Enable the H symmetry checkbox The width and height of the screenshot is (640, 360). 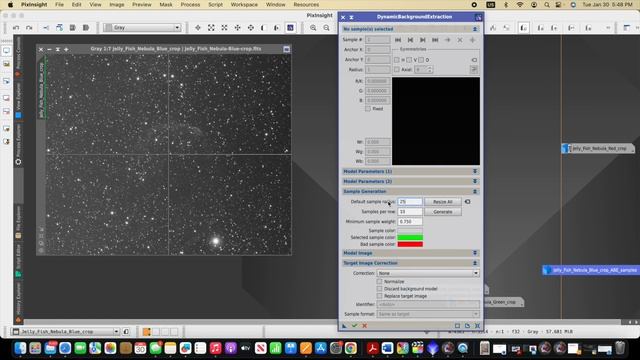coord(396,60)
